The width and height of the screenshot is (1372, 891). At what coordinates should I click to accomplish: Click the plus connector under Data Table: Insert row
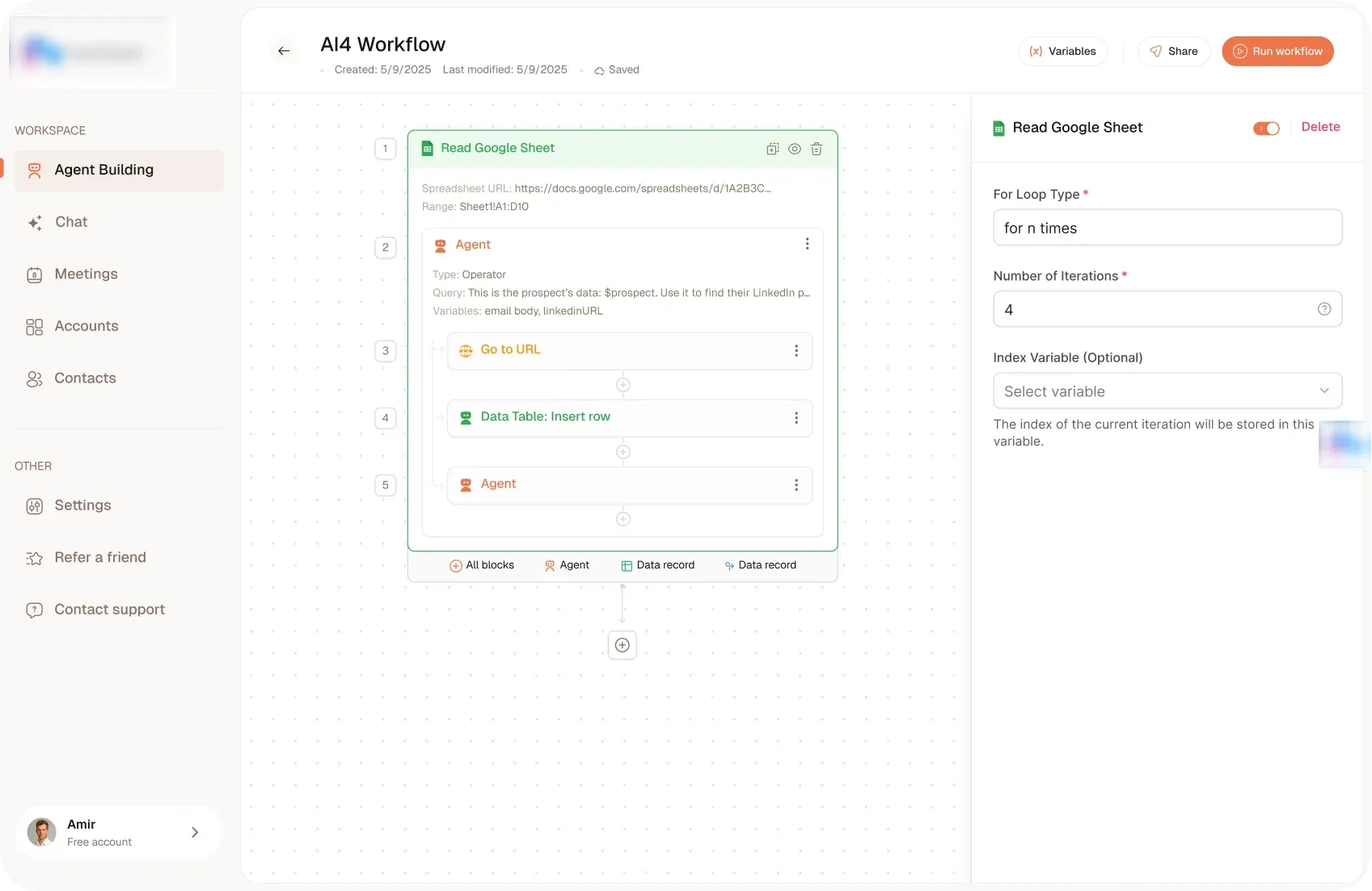(x=623, y=452)
